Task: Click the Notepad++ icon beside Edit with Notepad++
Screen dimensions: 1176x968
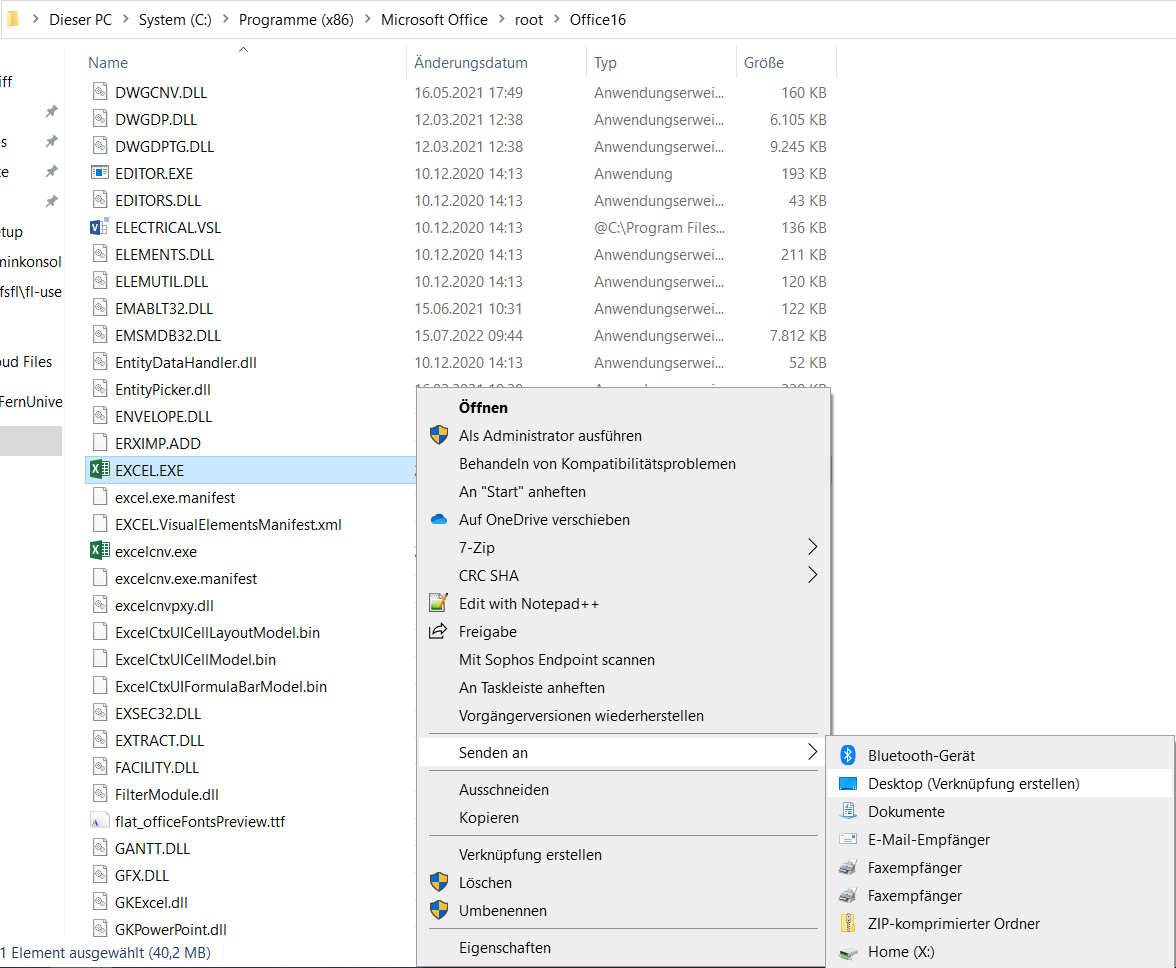Action: coord(437,603)
